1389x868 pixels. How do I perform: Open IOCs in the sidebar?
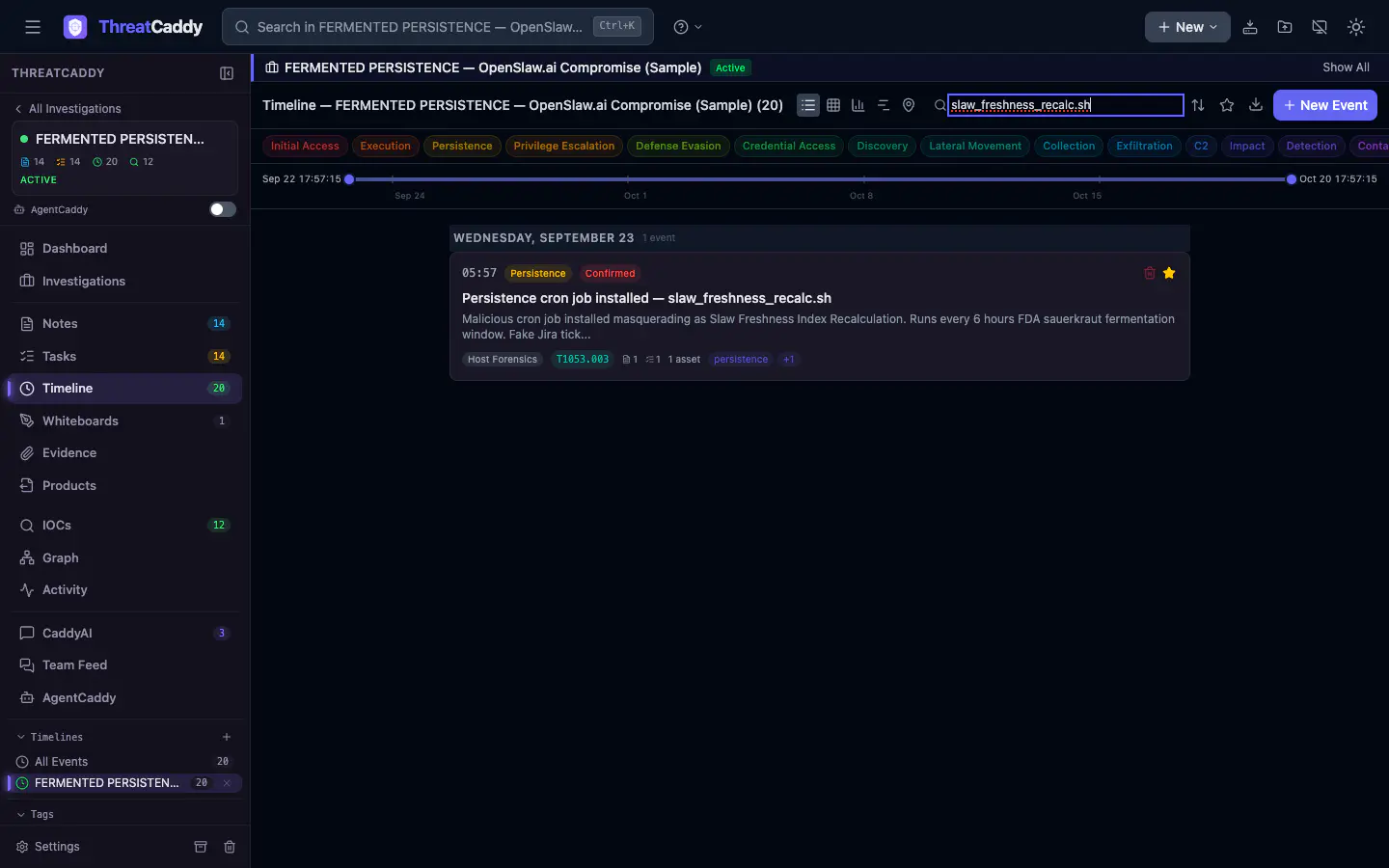(124, 526)
